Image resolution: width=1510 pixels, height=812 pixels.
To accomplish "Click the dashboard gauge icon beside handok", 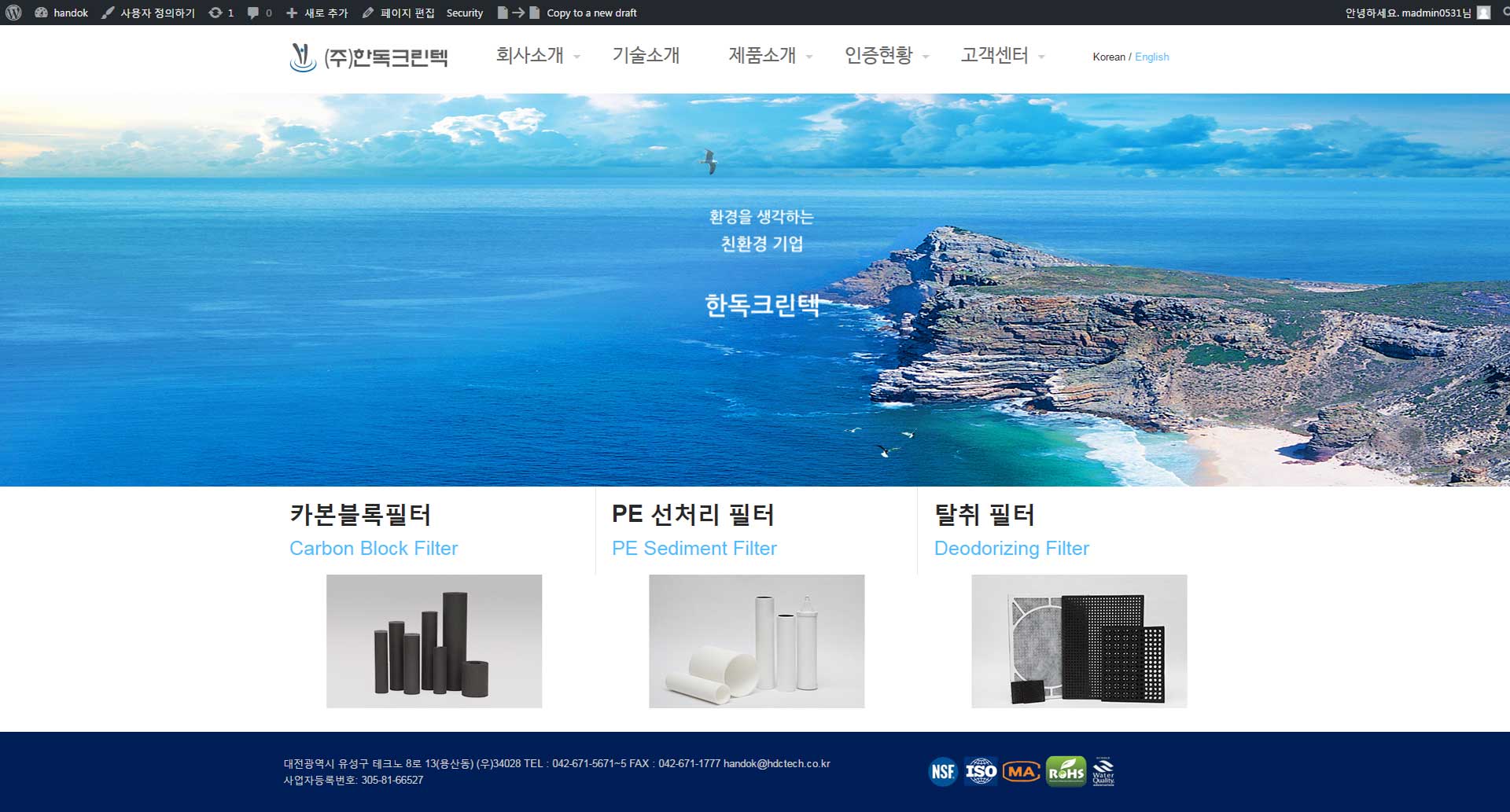I will 41,13.
